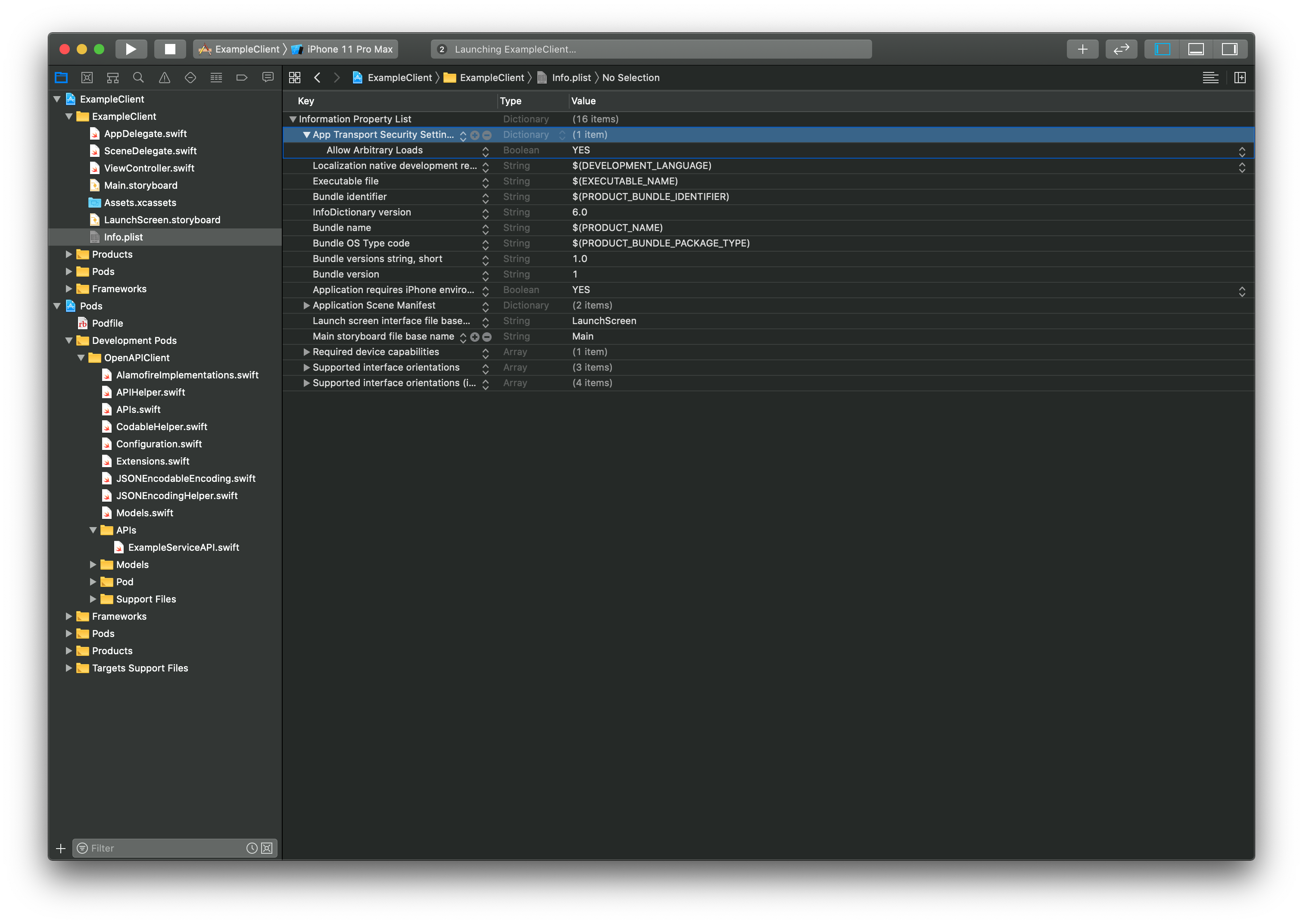Click ExampleClient folder breadcrumb
The width and height of the screenshot is (1303, 924).
[x=485, y=78]
